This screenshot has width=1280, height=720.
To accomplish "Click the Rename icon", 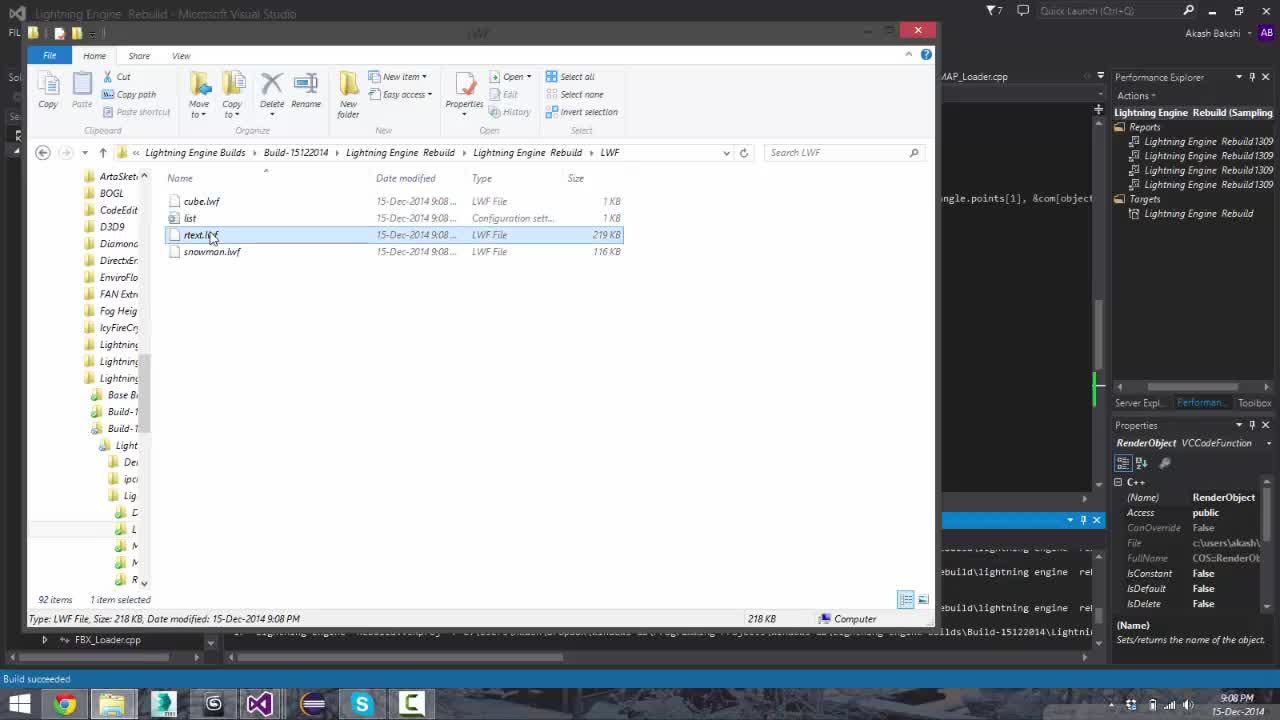I will click(x=306, y=84).
